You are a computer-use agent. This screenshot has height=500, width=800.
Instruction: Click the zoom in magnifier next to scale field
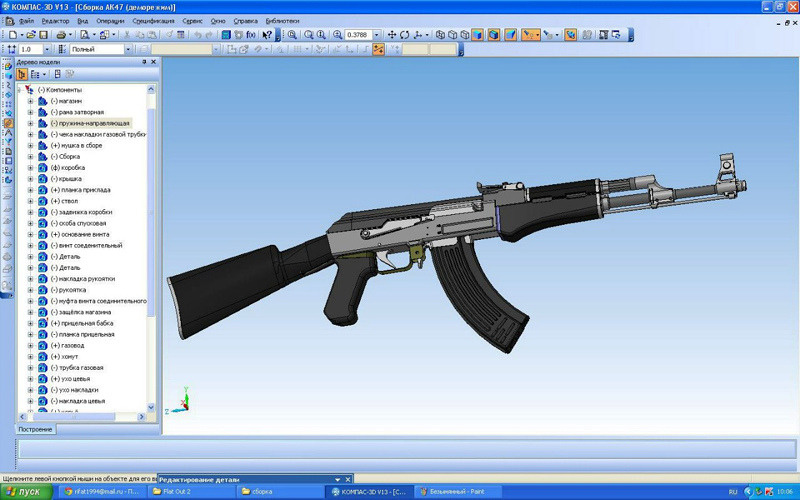pyautogui.click(x=337, y=35)
